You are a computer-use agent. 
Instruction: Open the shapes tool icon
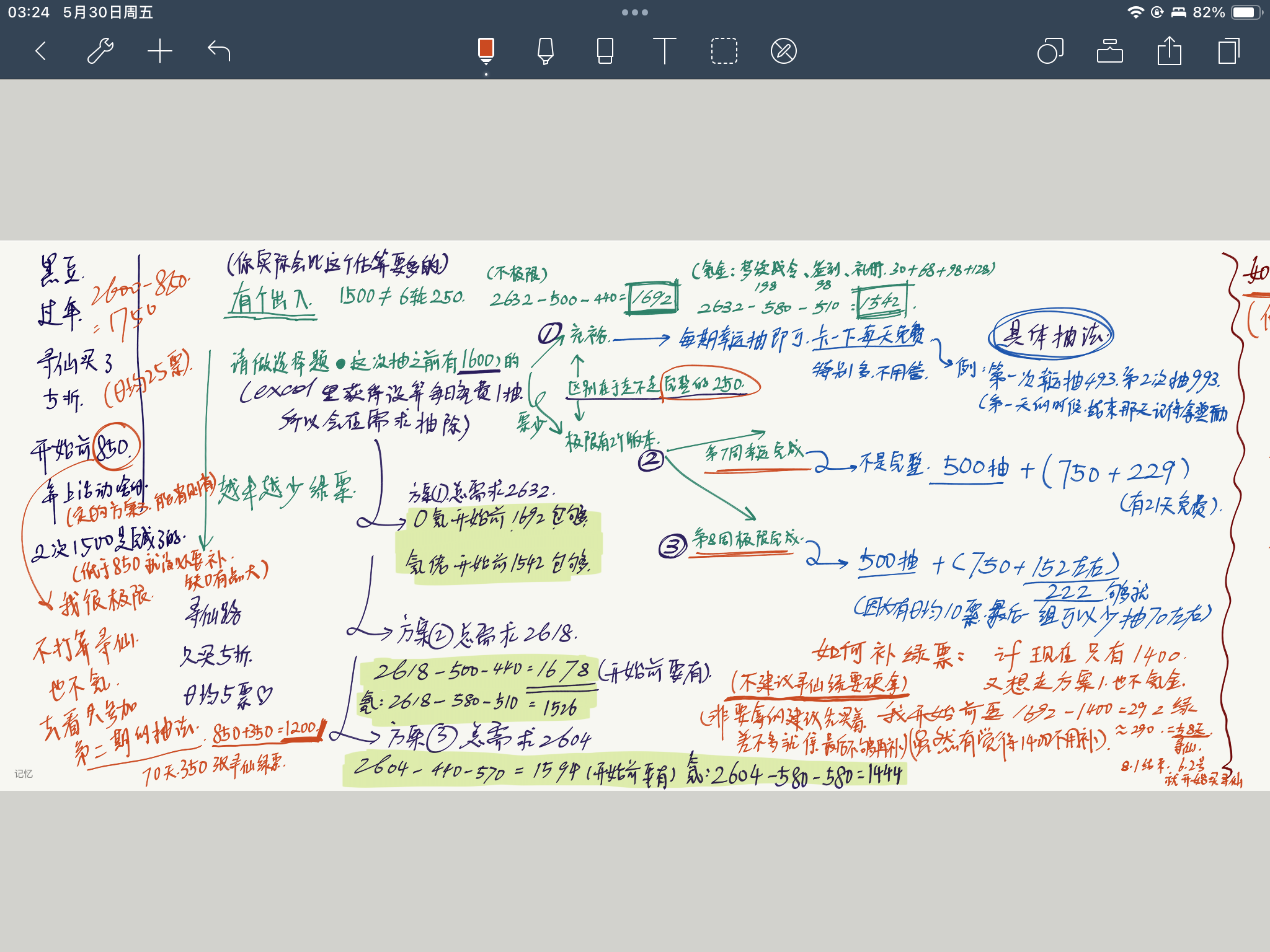tap(1050, 51)
